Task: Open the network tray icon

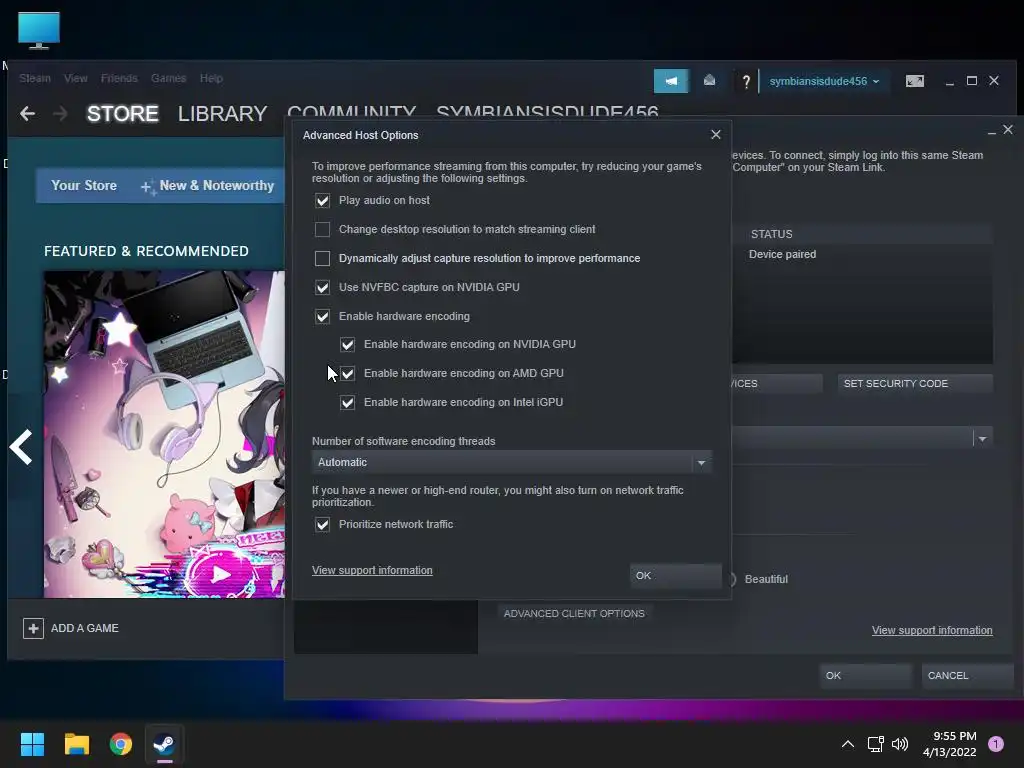Action: click(875, 744)
